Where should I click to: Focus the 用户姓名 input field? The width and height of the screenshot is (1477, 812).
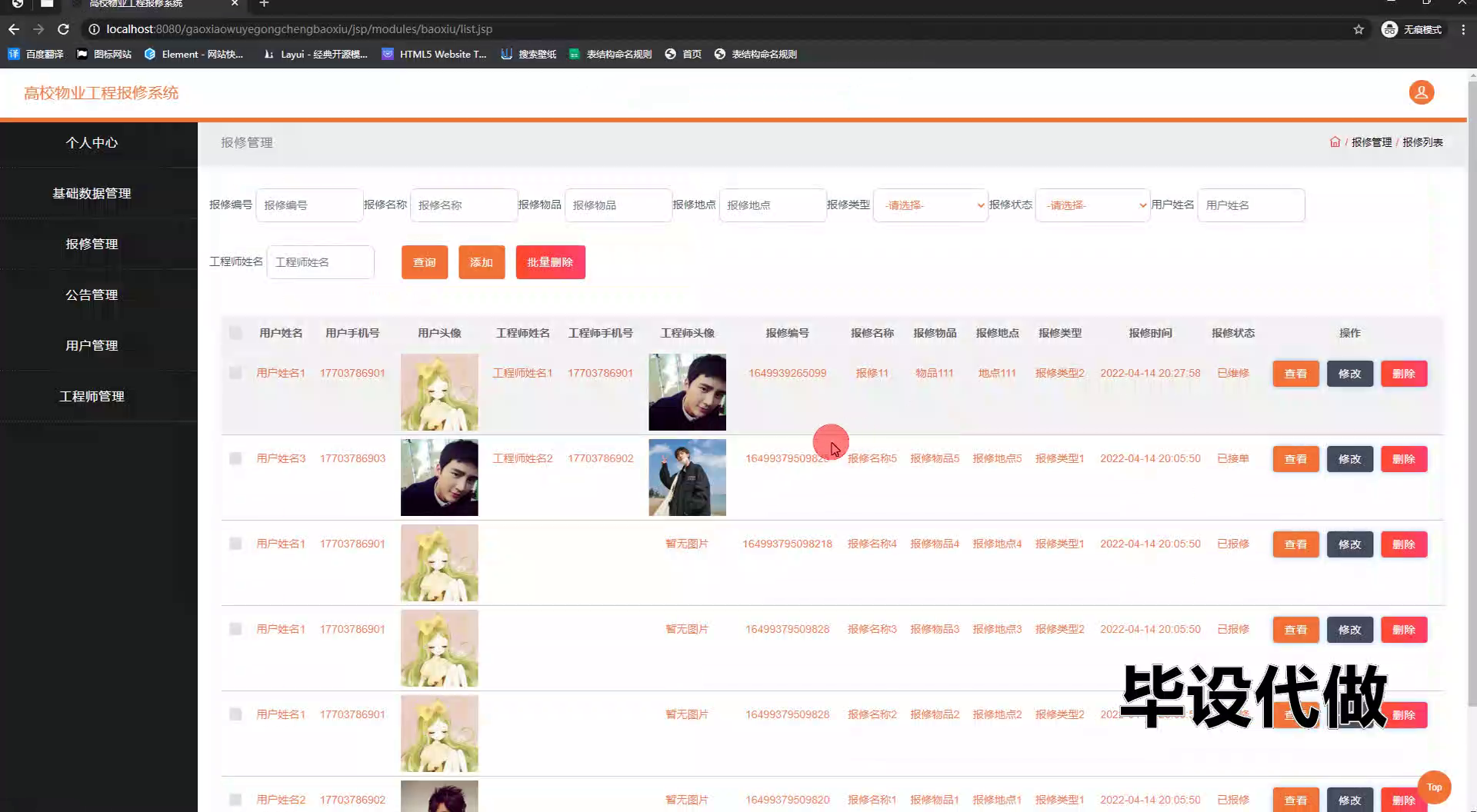pos(1251,205)
